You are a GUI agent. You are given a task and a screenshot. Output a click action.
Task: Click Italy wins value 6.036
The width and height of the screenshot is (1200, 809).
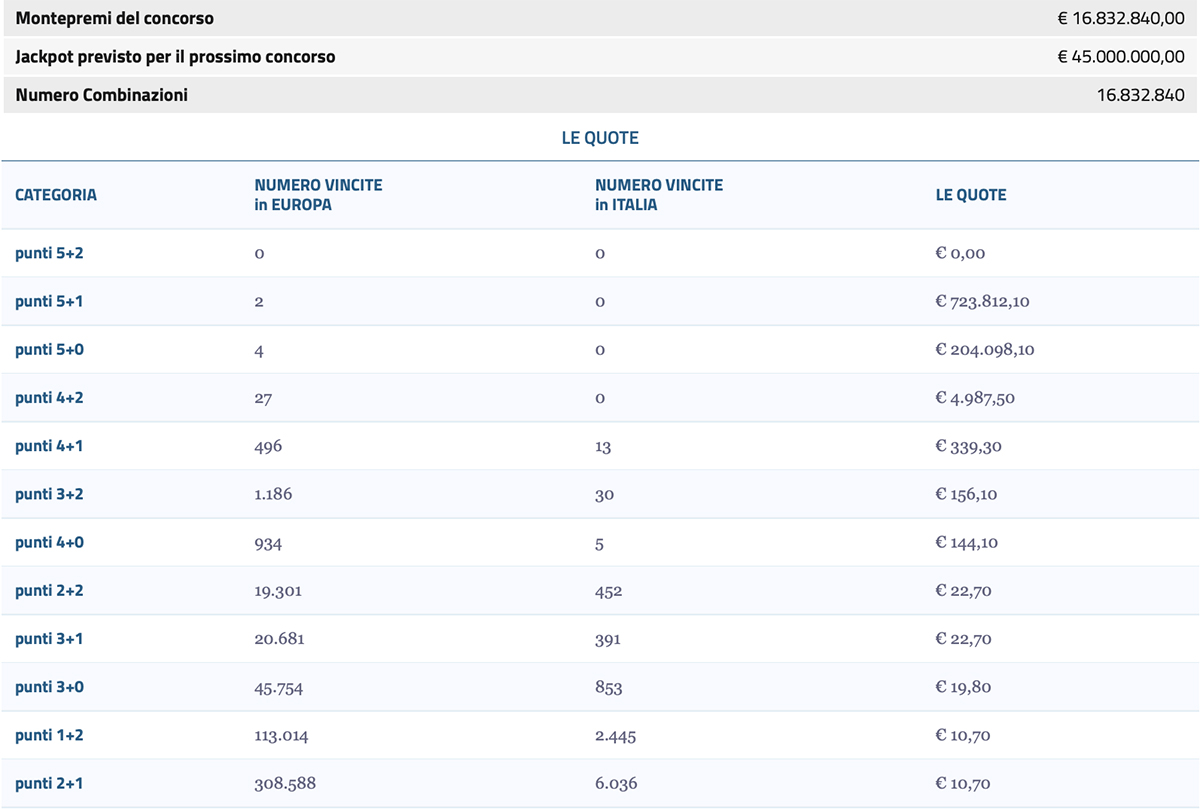tap(616, 783)
